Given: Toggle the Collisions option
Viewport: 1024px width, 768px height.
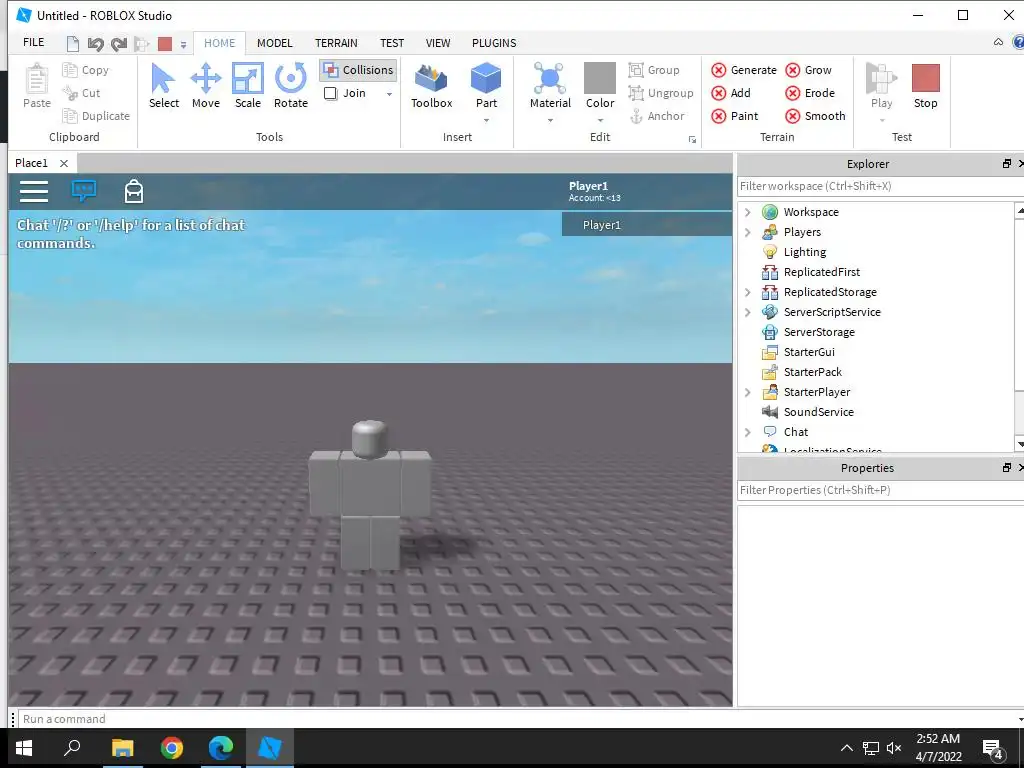Looking at the screenshot, I should point(359,70).
